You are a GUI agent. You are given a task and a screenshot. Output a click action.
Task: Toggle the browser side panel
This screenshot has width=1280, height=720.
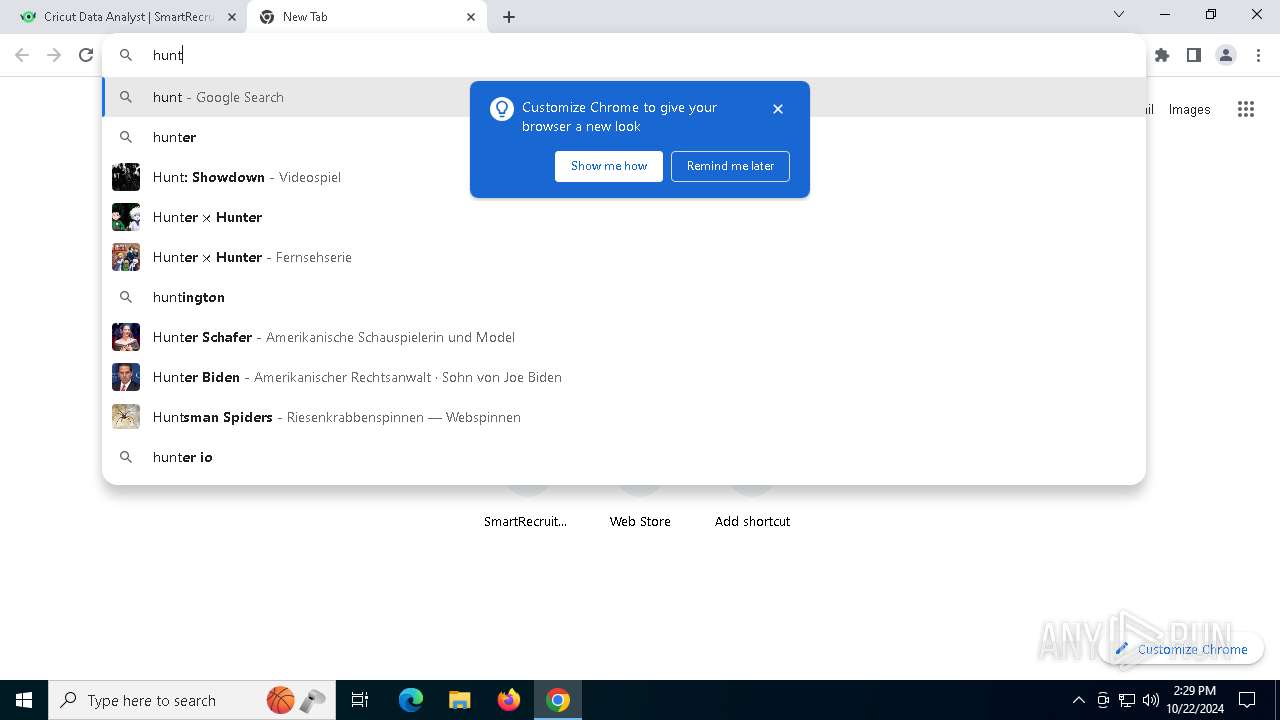pyautogui.click(x=1194, y=55)
